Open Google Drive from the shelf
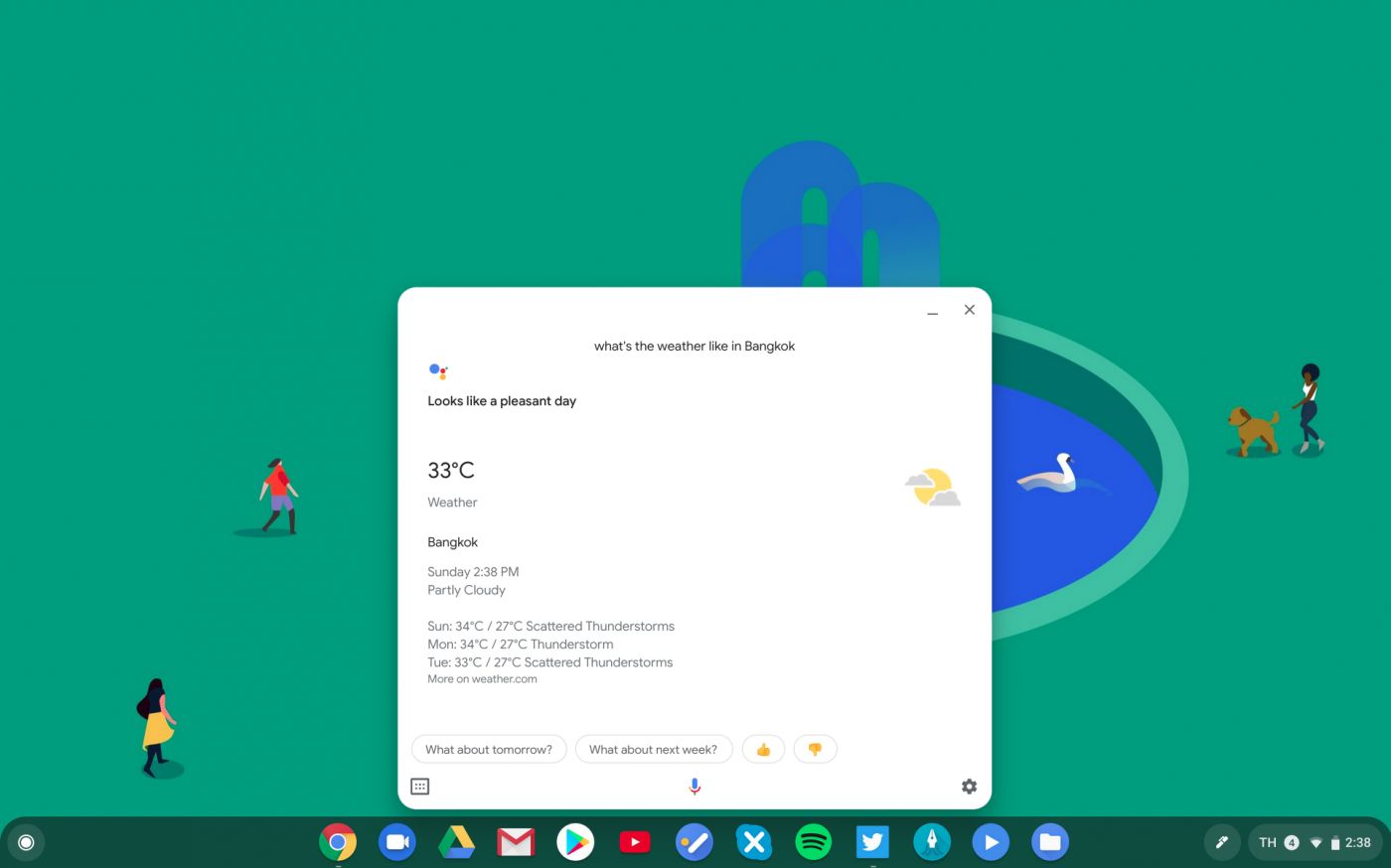The height and width of the screenshot is (868, 1391). (x=456, y=843)
